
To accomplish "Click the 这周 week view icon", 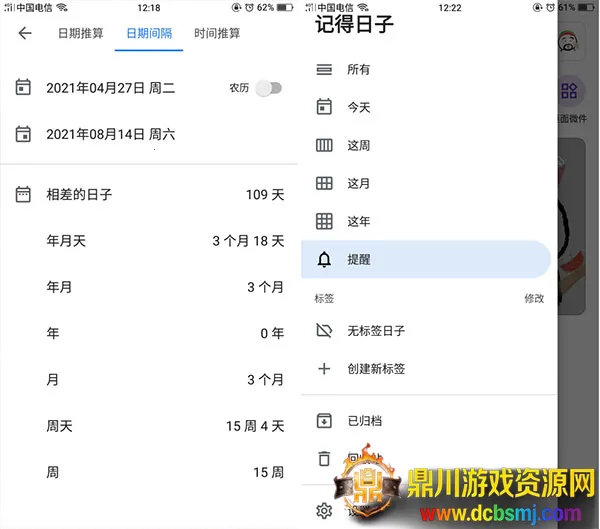I will click(x=324, y=145).
